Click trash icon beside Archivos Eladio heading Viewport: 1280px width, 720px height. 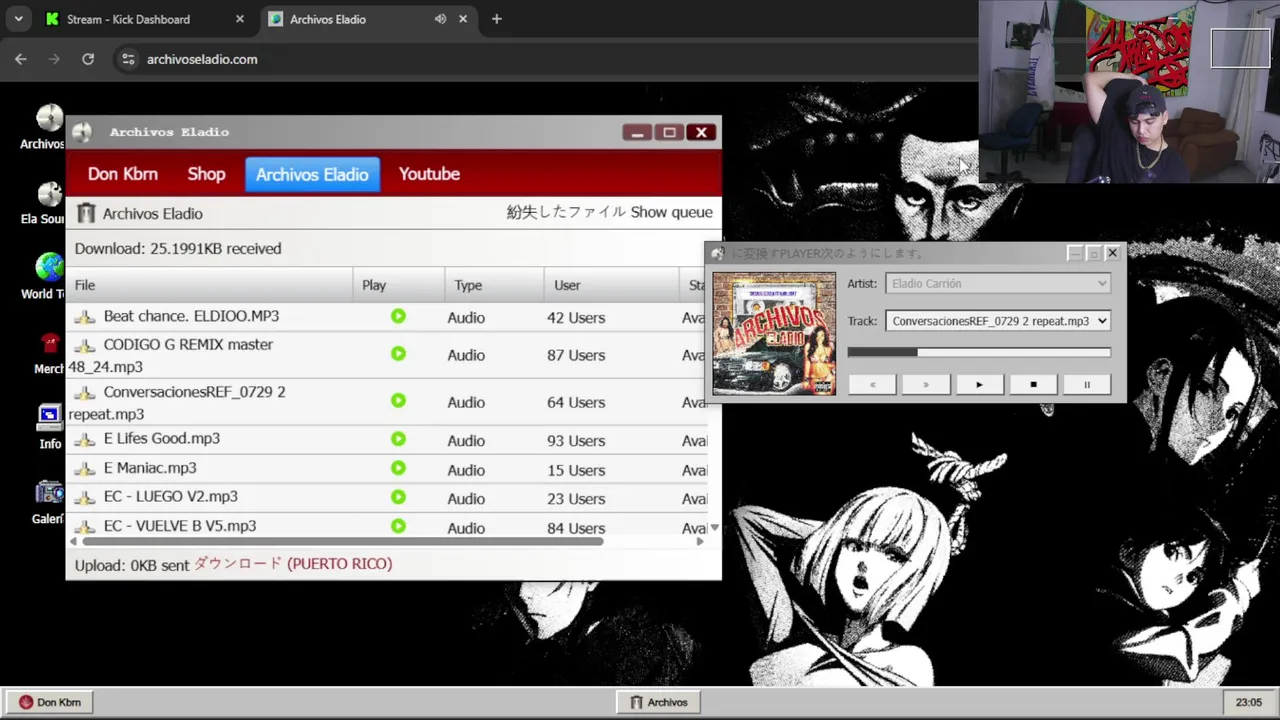[x=86, y=213]
